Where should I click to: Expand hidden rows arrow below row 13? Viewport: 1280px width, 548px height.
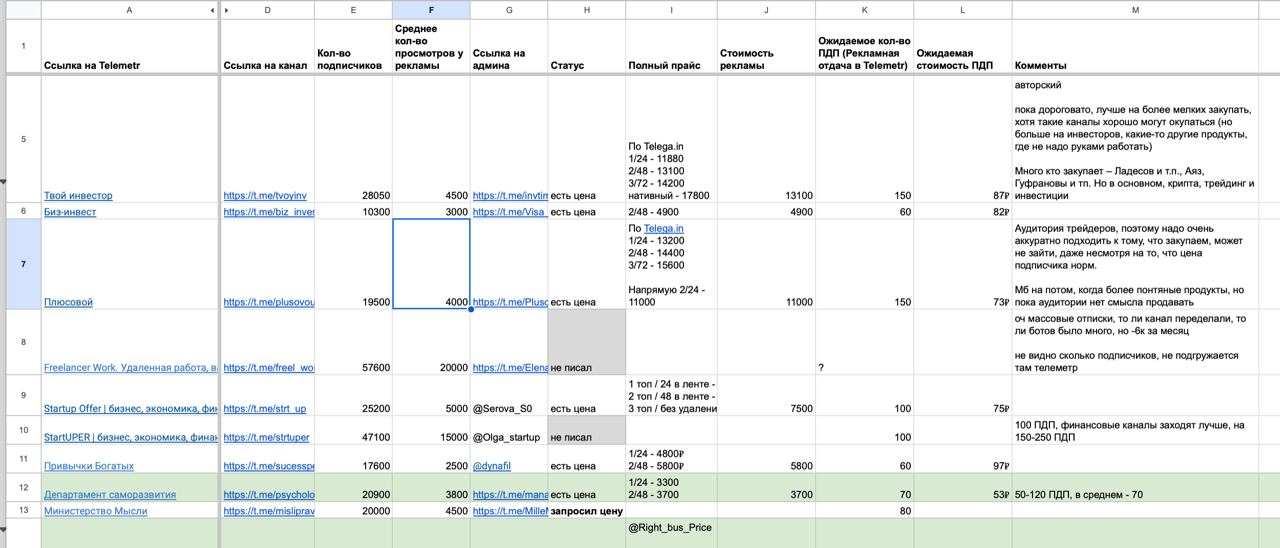[x=3, y=529]
